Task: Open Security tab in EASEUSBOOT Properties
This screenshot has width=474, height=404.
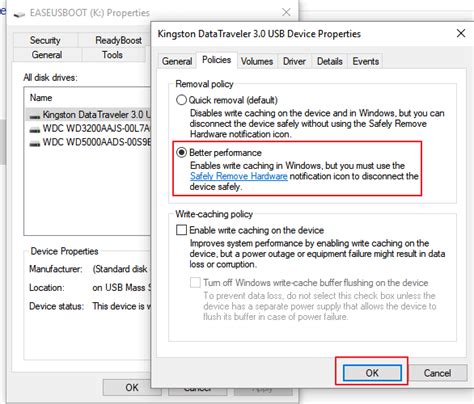Action: pos(45,40)
